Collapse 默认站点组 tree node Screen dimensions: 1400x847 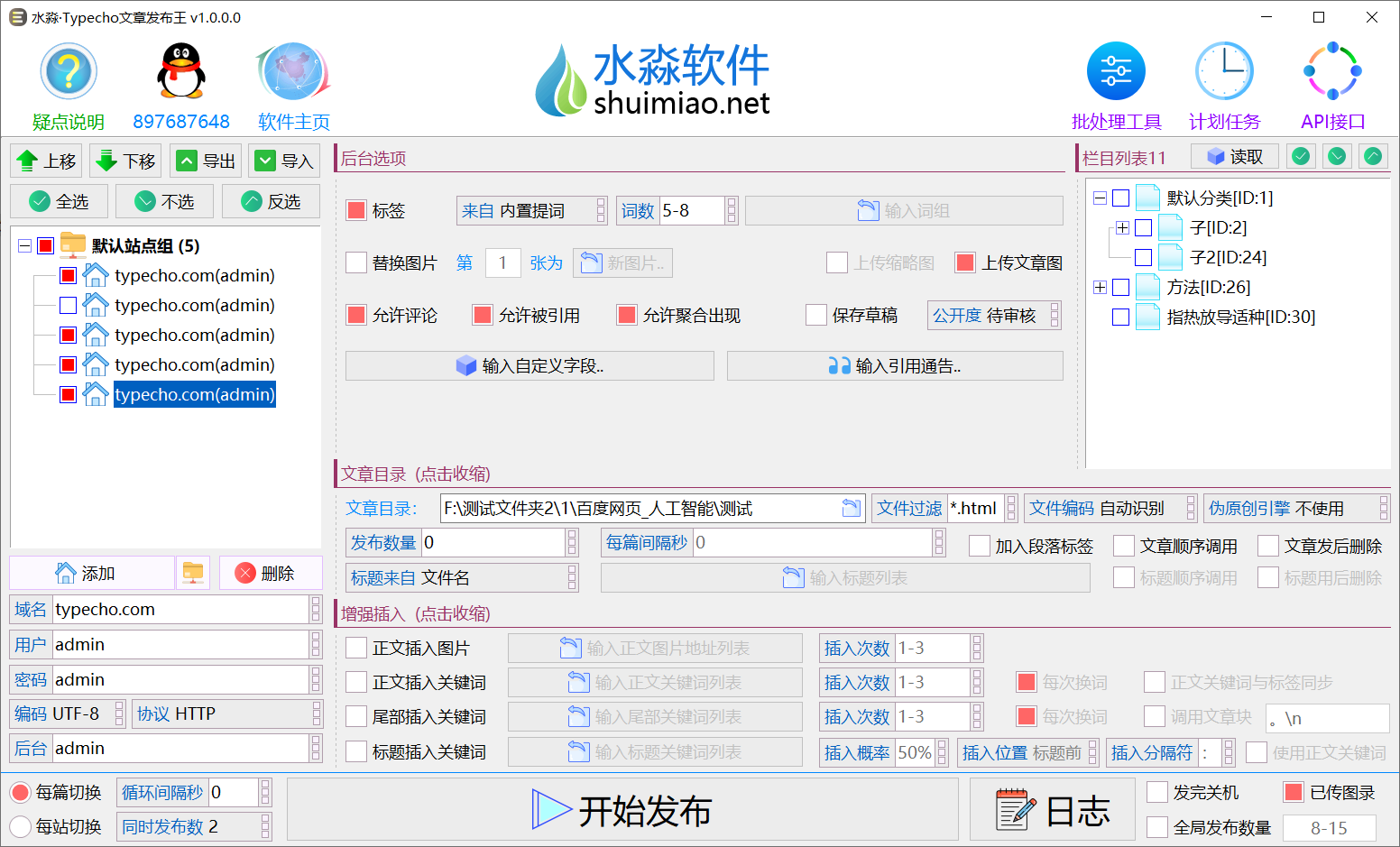[25, 245]
